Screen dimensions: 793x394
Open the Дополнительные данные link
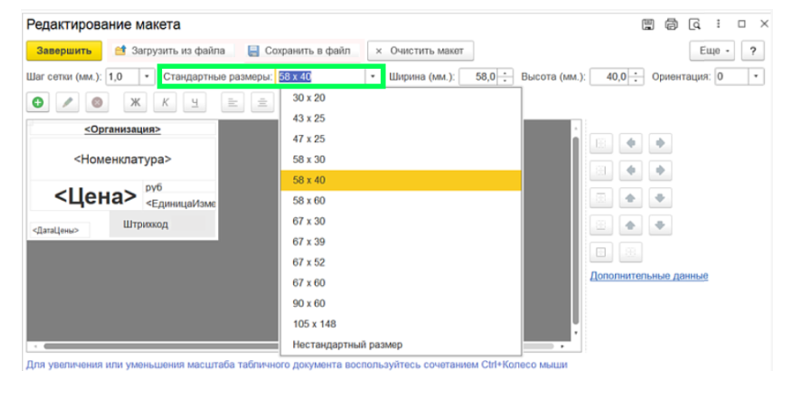(x=649, y=276)
